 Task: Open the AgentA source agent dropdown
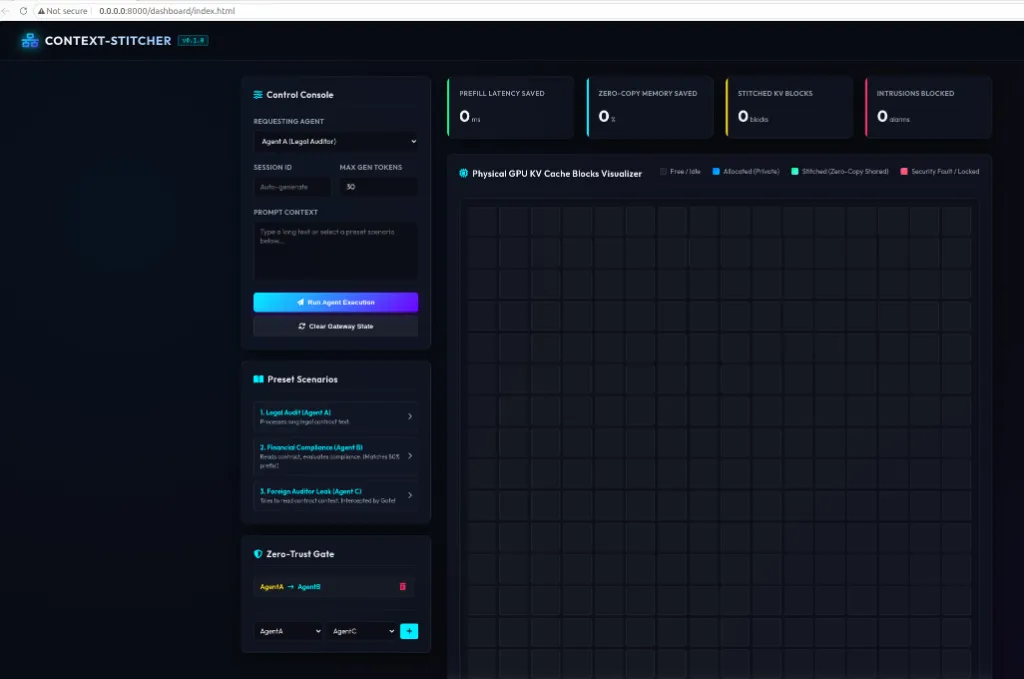pos(288,631)
